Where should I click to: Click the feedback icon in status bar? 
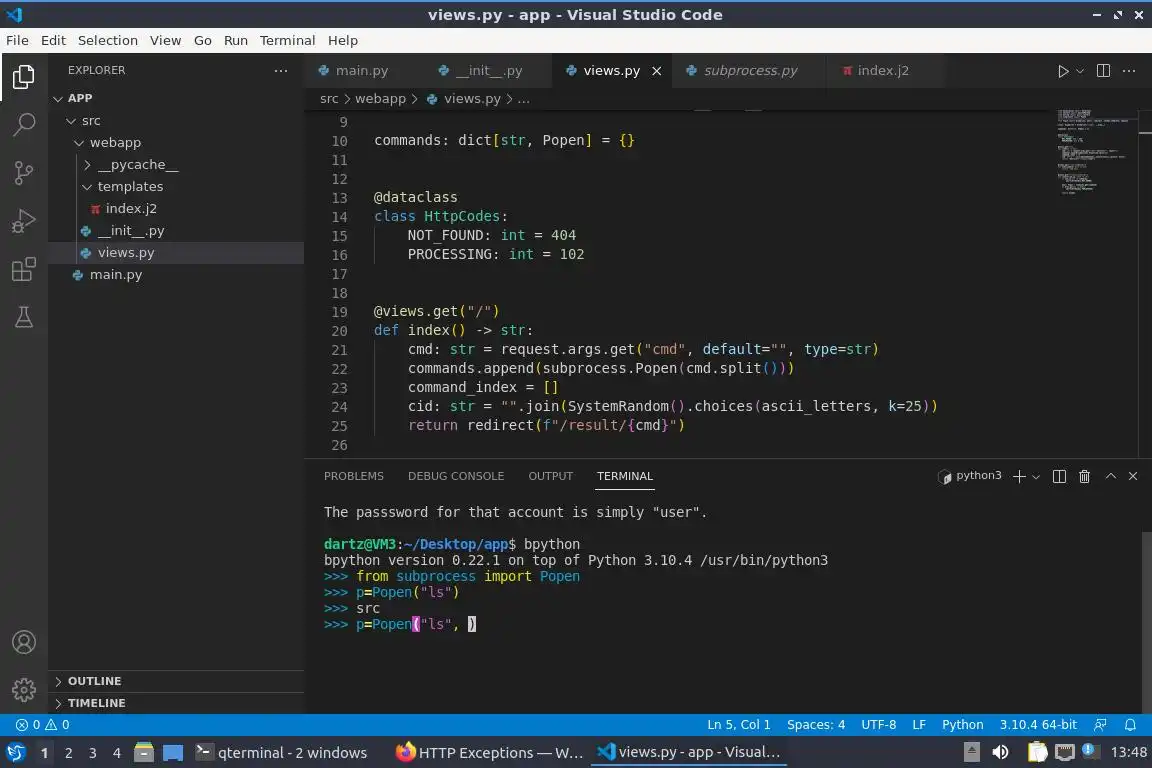click(1100, 725)
